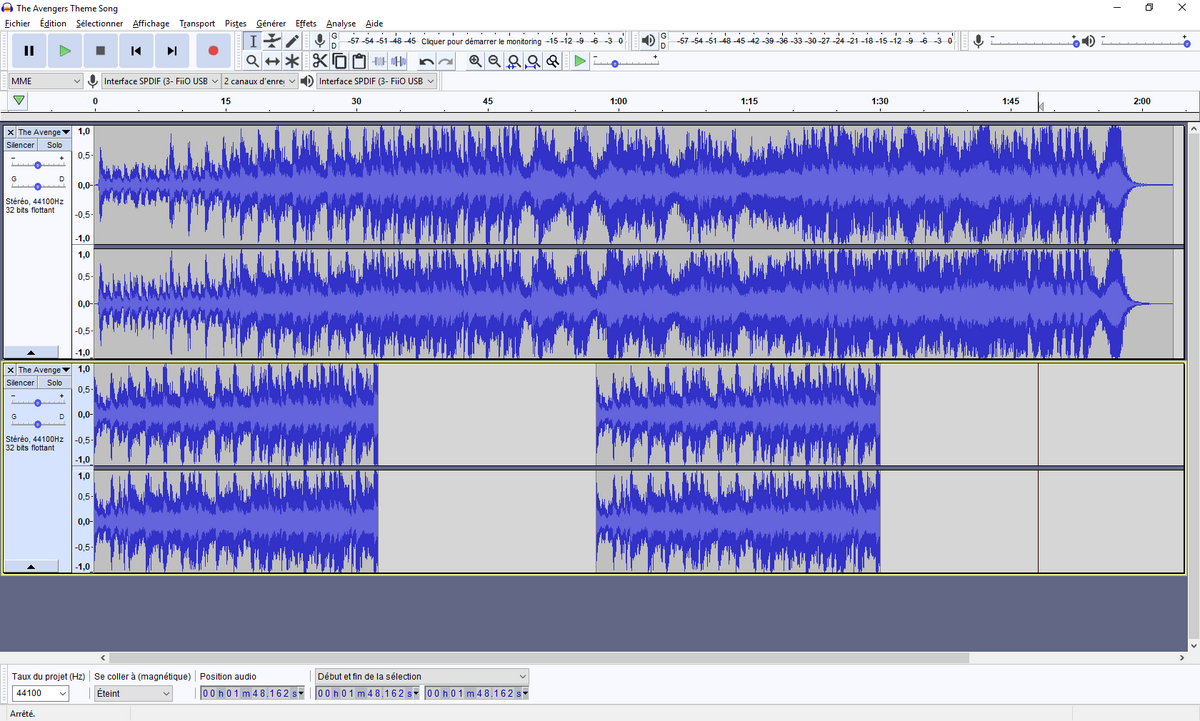Open the recording meter microphone menu
Screen dimensions: 1200x721
point(321,41)
